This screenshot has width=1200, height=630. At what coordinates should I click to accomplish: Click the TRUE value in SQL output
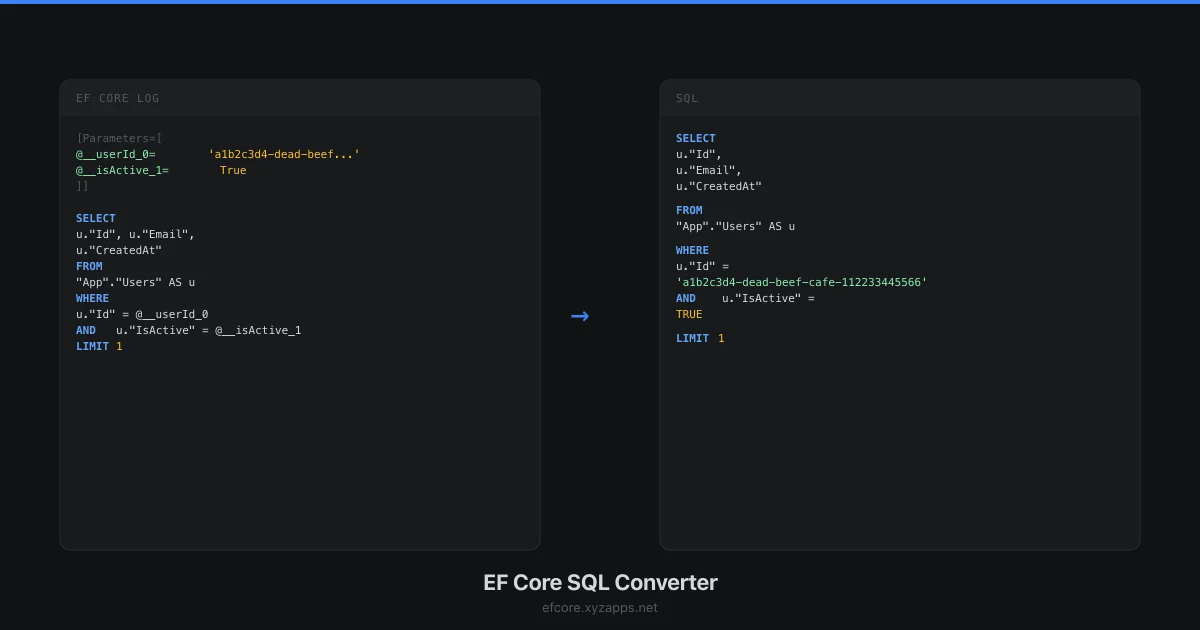(689, 314)
